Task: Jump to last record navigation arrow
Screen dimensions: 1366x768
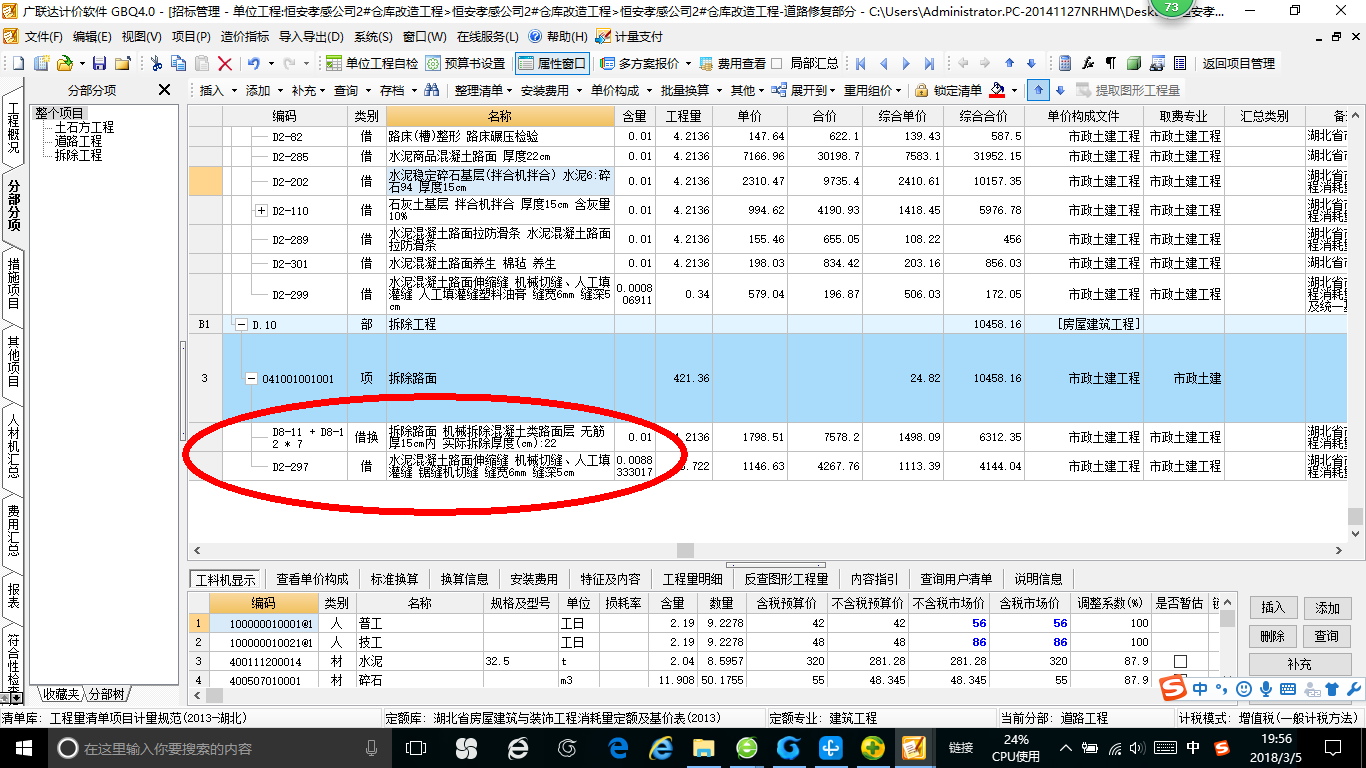Action: [x=930, y=63]
